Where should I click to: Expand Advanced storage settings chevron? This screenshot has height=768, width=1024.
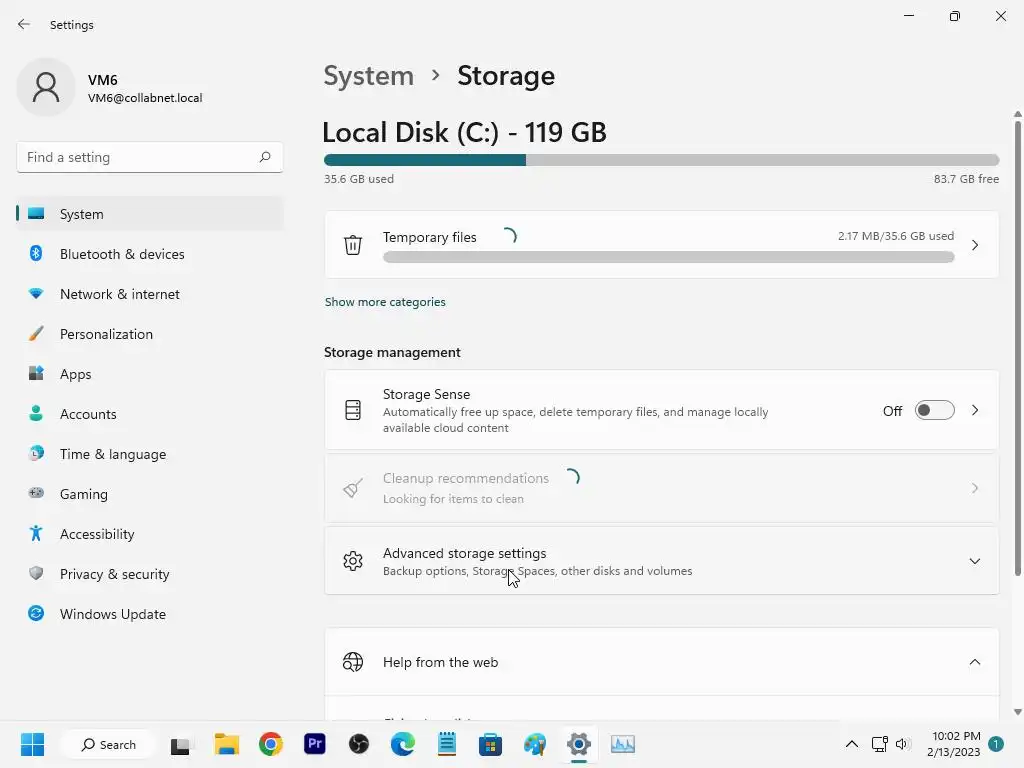coord(974,561)
